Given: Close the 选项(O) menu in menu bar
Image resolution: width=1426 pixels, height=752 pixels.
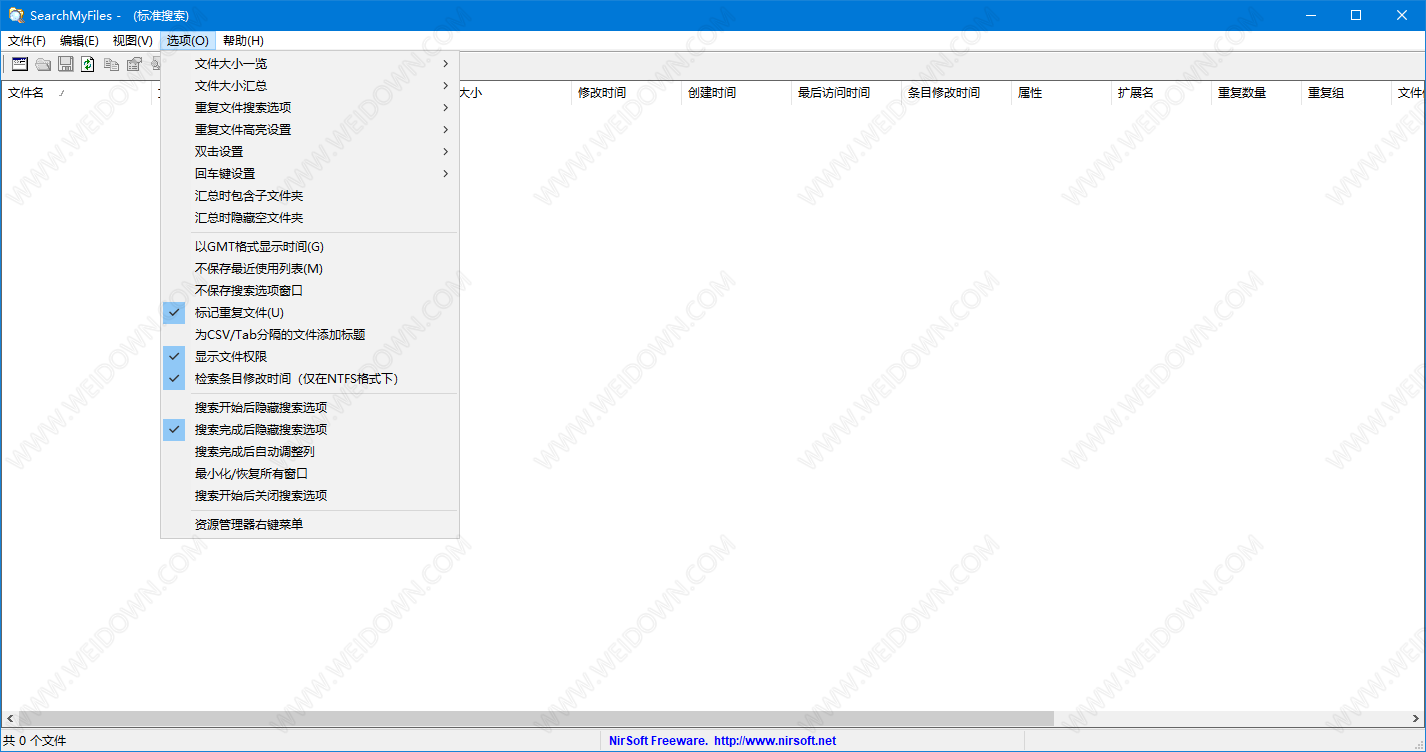Looking at the screenshot, I should point(188,41).
